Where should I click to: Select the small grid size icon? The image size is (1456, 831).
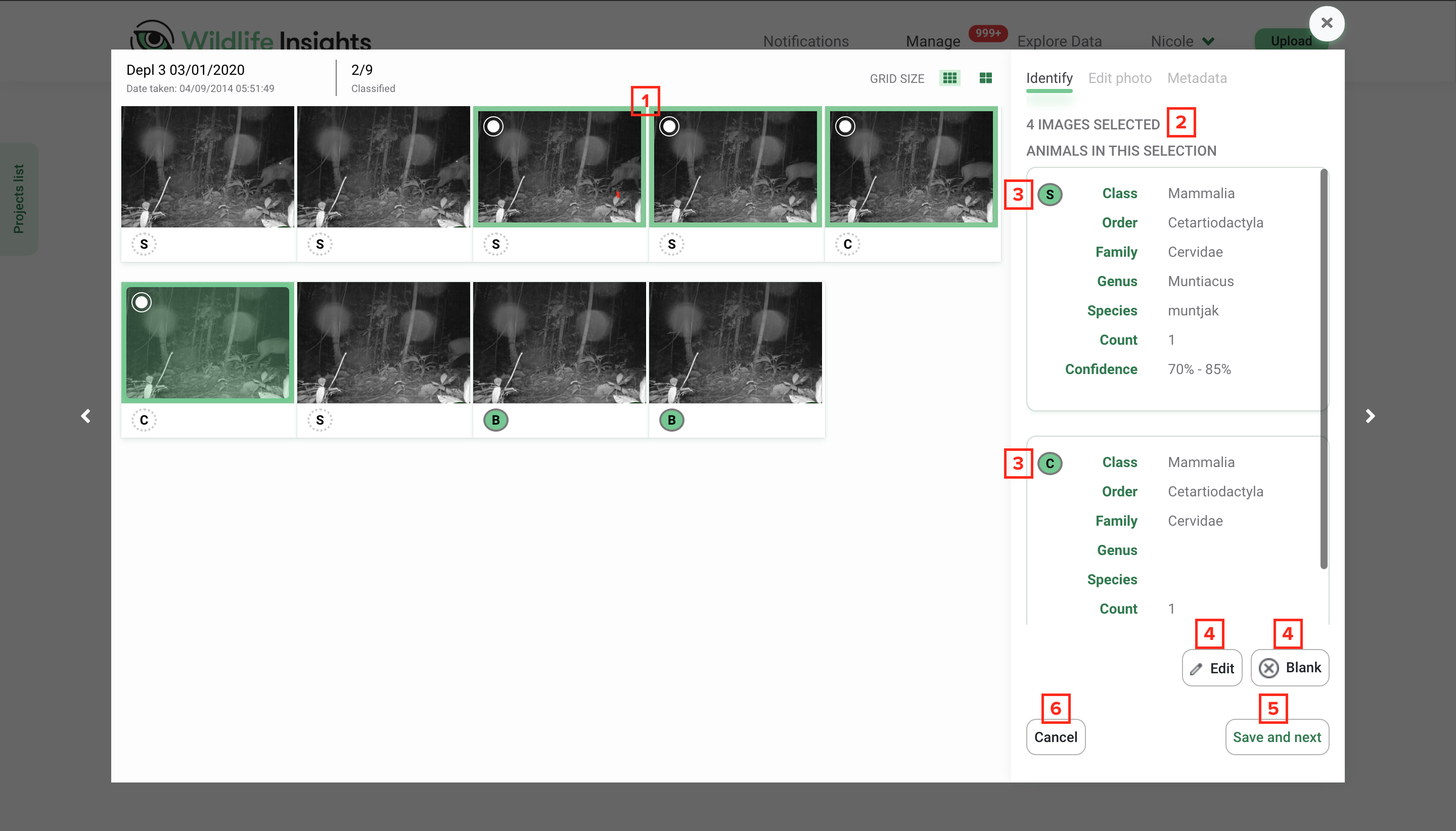[950, 78]
